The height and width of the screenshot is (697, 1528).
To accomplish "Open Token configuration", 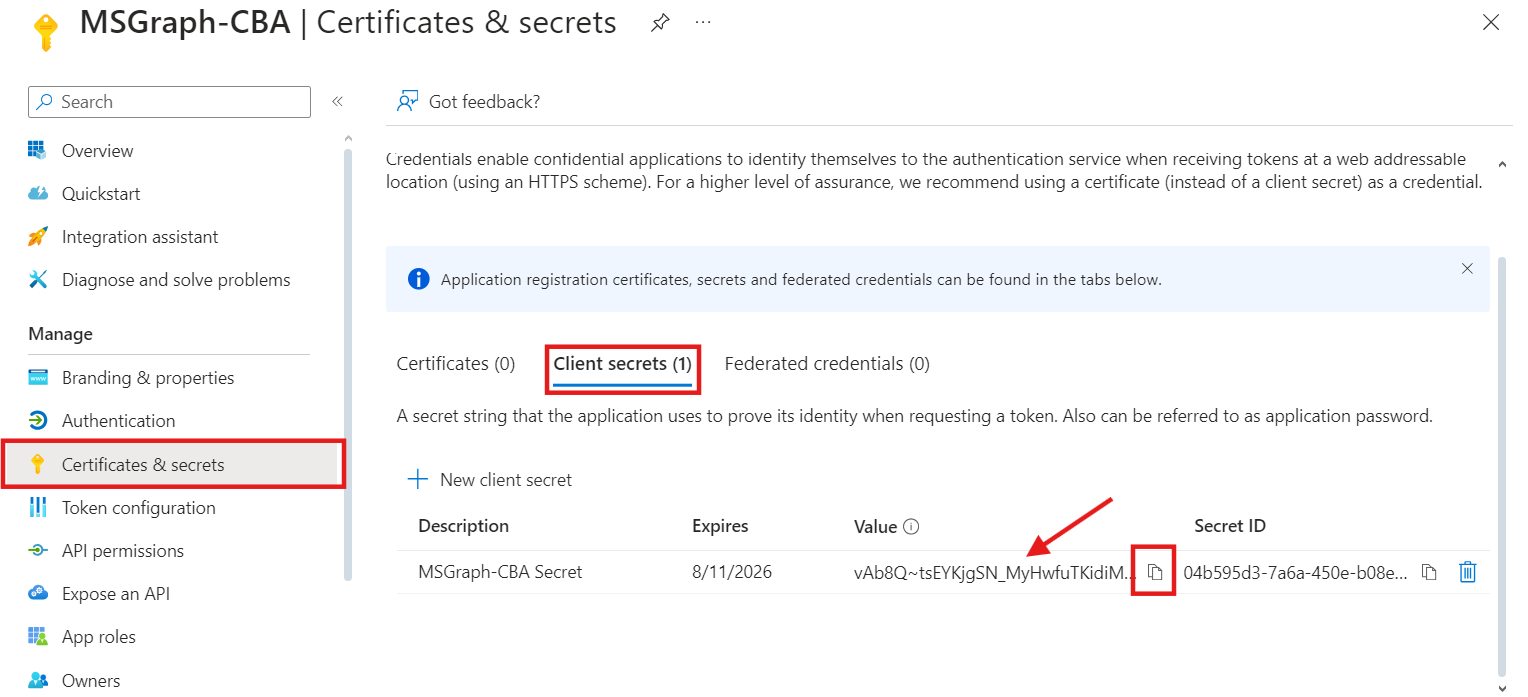I will pos(139,507).
